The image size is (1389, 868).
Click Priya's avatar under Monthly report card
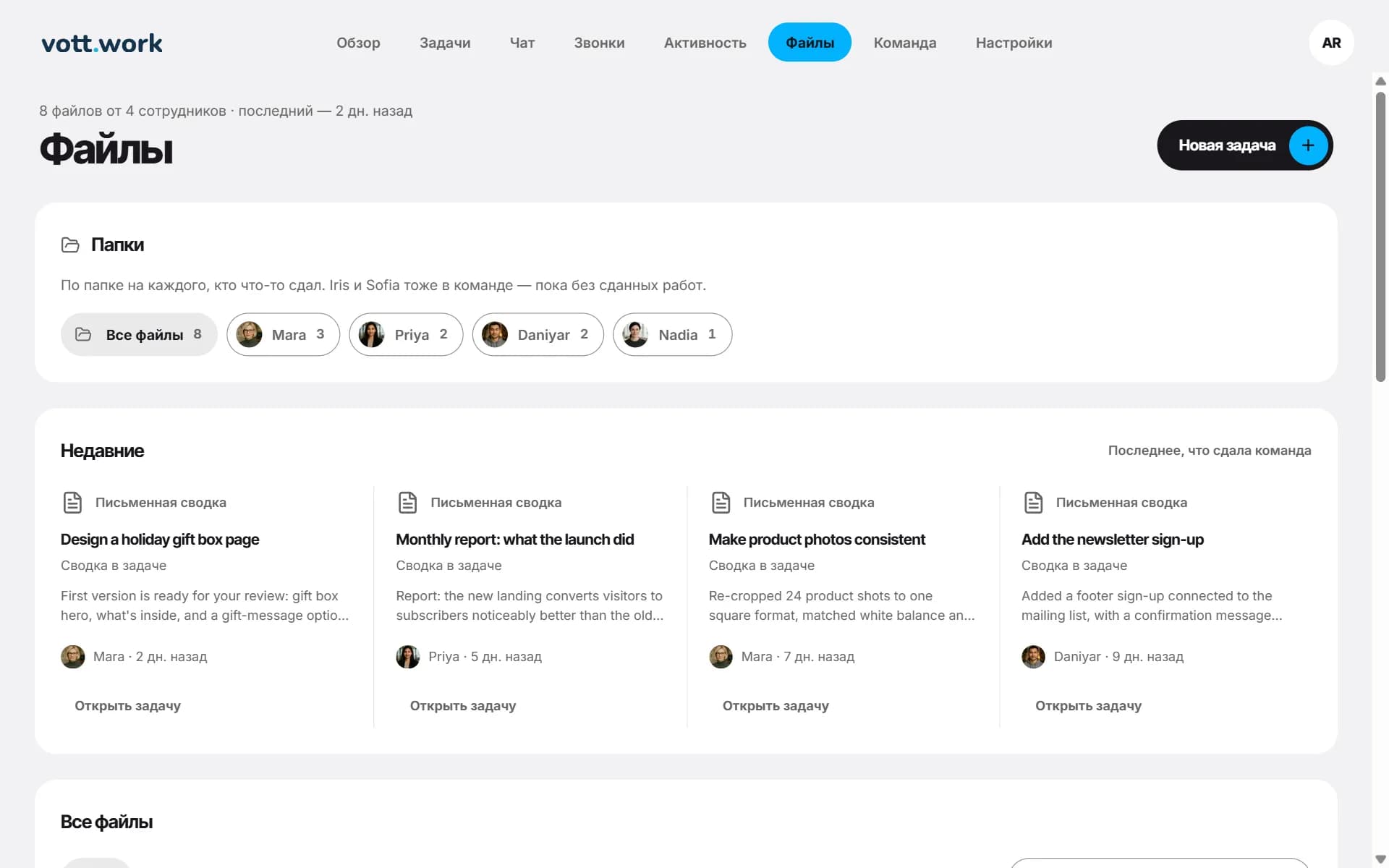pyautogui.click(x=408, y=657)
